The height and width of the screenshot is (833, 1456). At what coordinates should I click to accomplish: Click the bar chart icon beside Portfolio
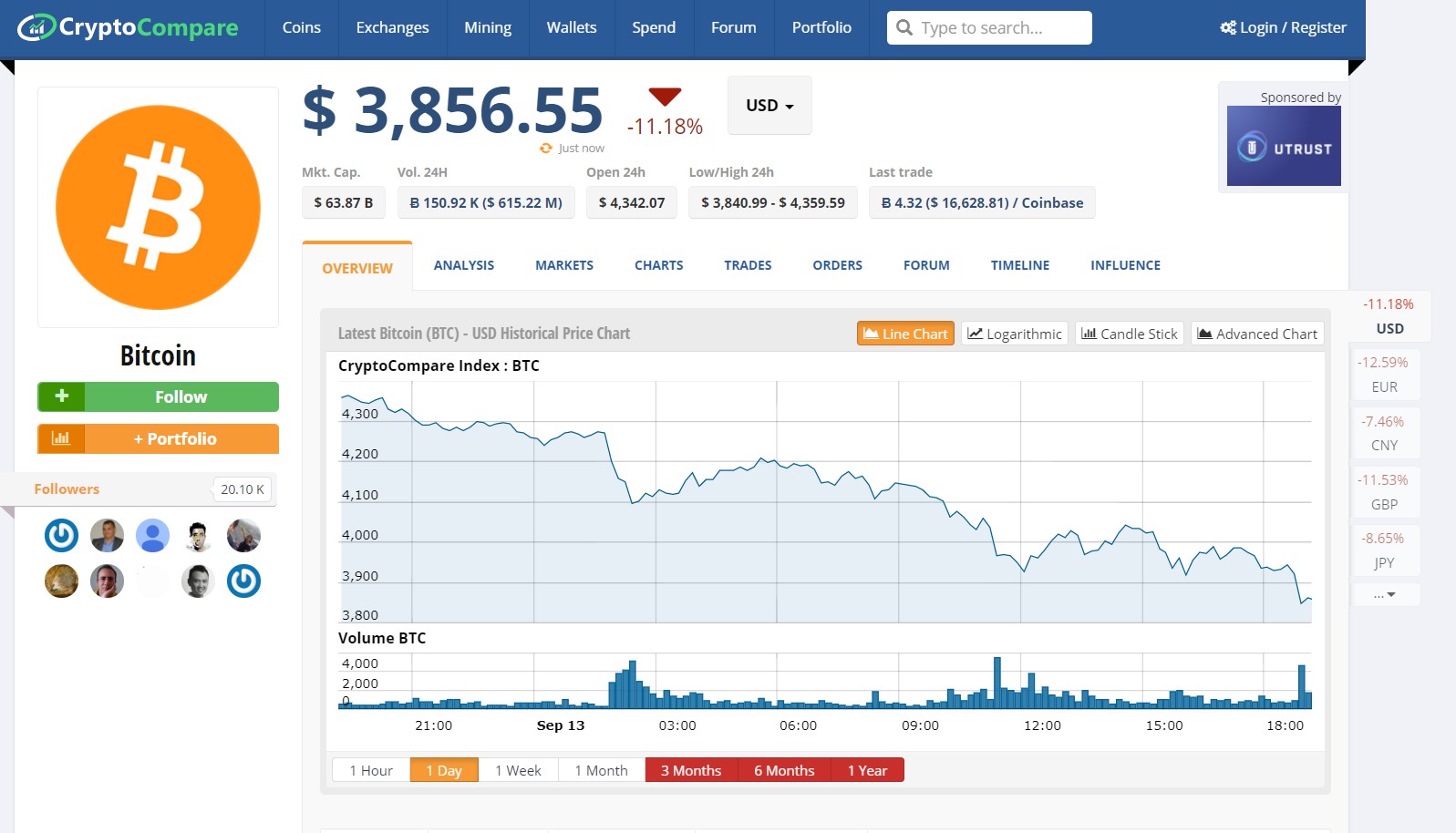61,438
